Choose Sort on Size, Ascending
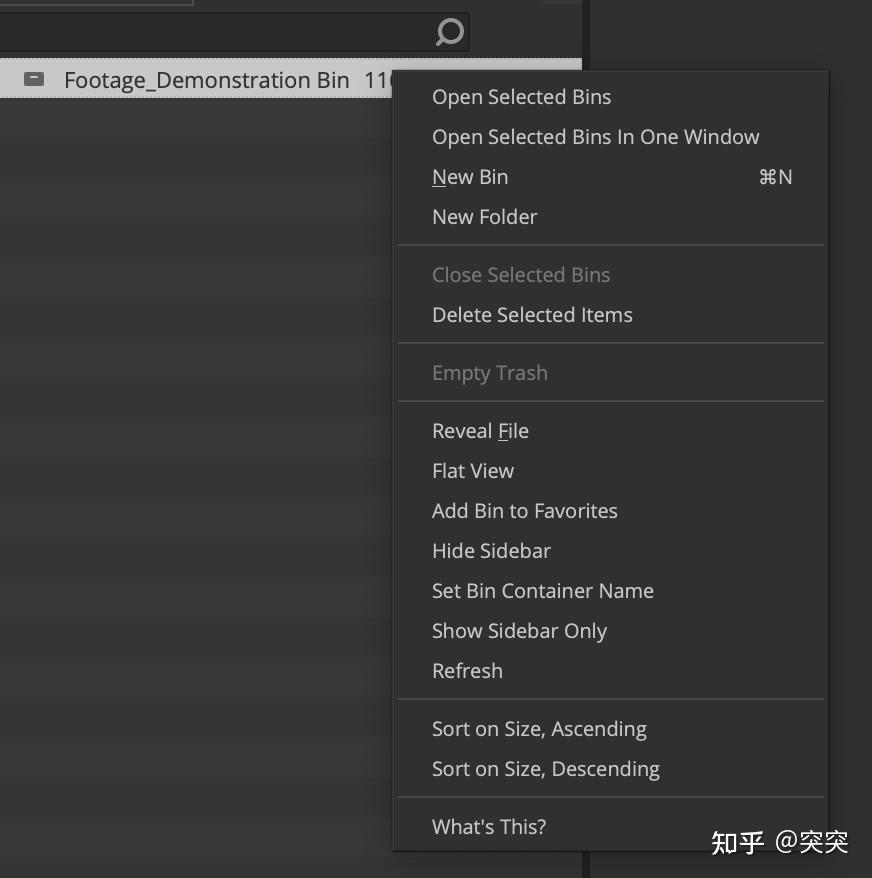 pos(539,729)
